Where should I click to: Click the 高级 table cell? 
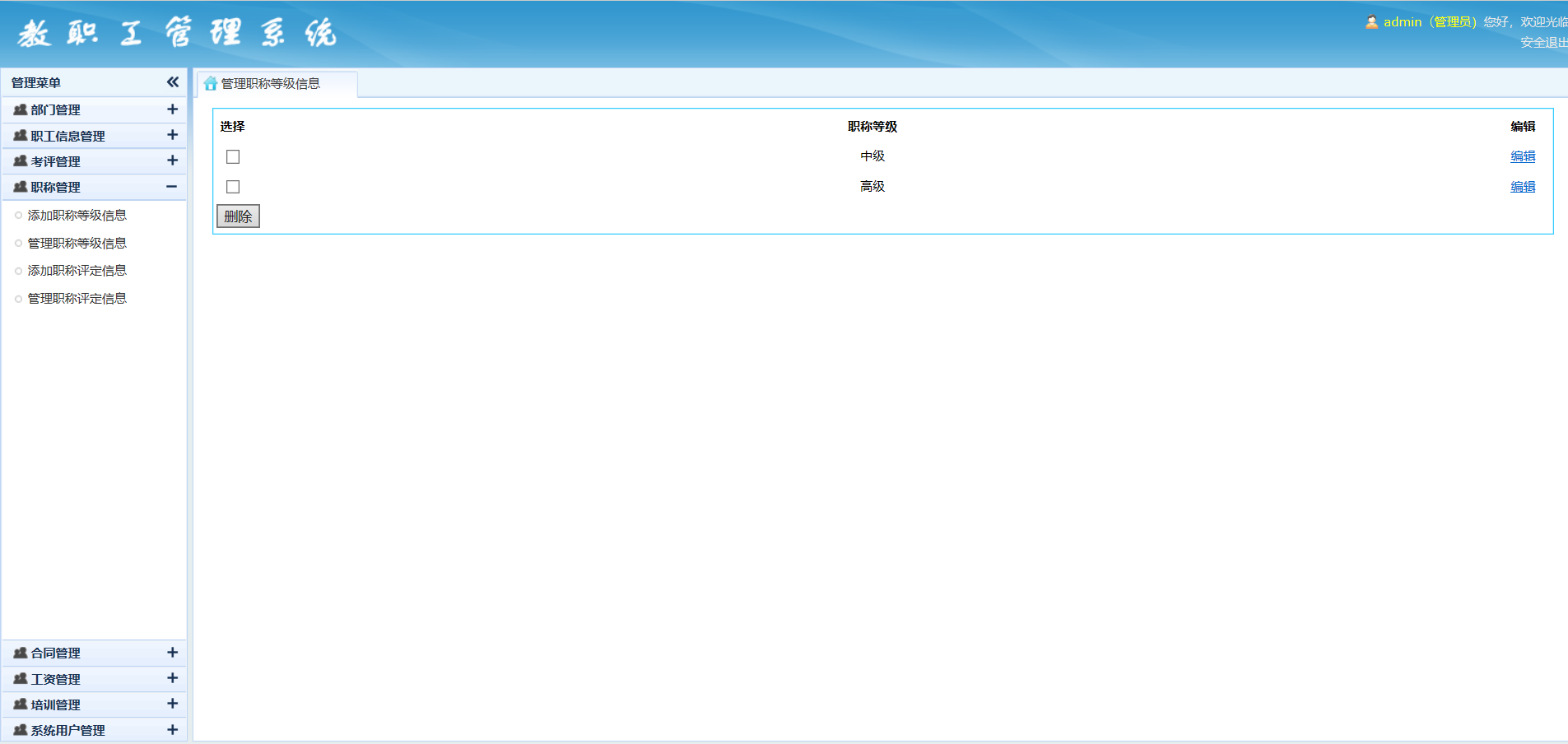[872, 187]
